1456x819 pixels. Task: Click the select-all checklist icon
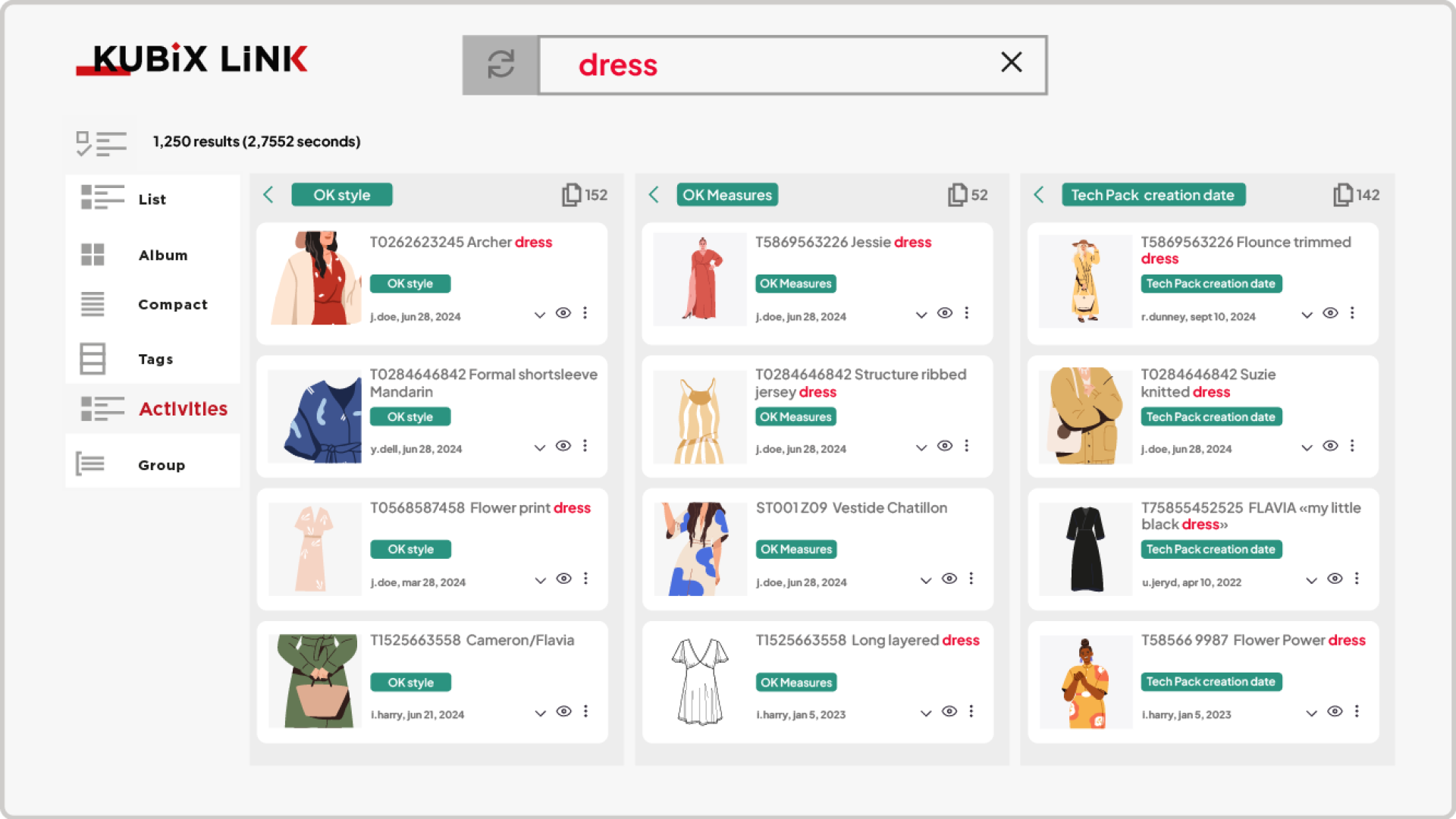point(101,143)
